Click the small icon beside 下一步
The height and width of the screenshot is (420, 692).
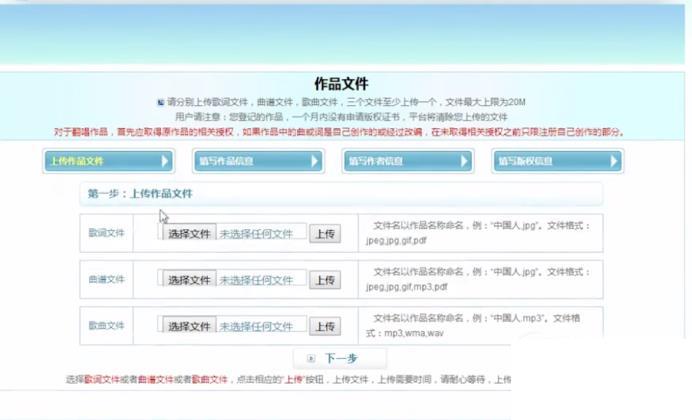click(311, 358)
